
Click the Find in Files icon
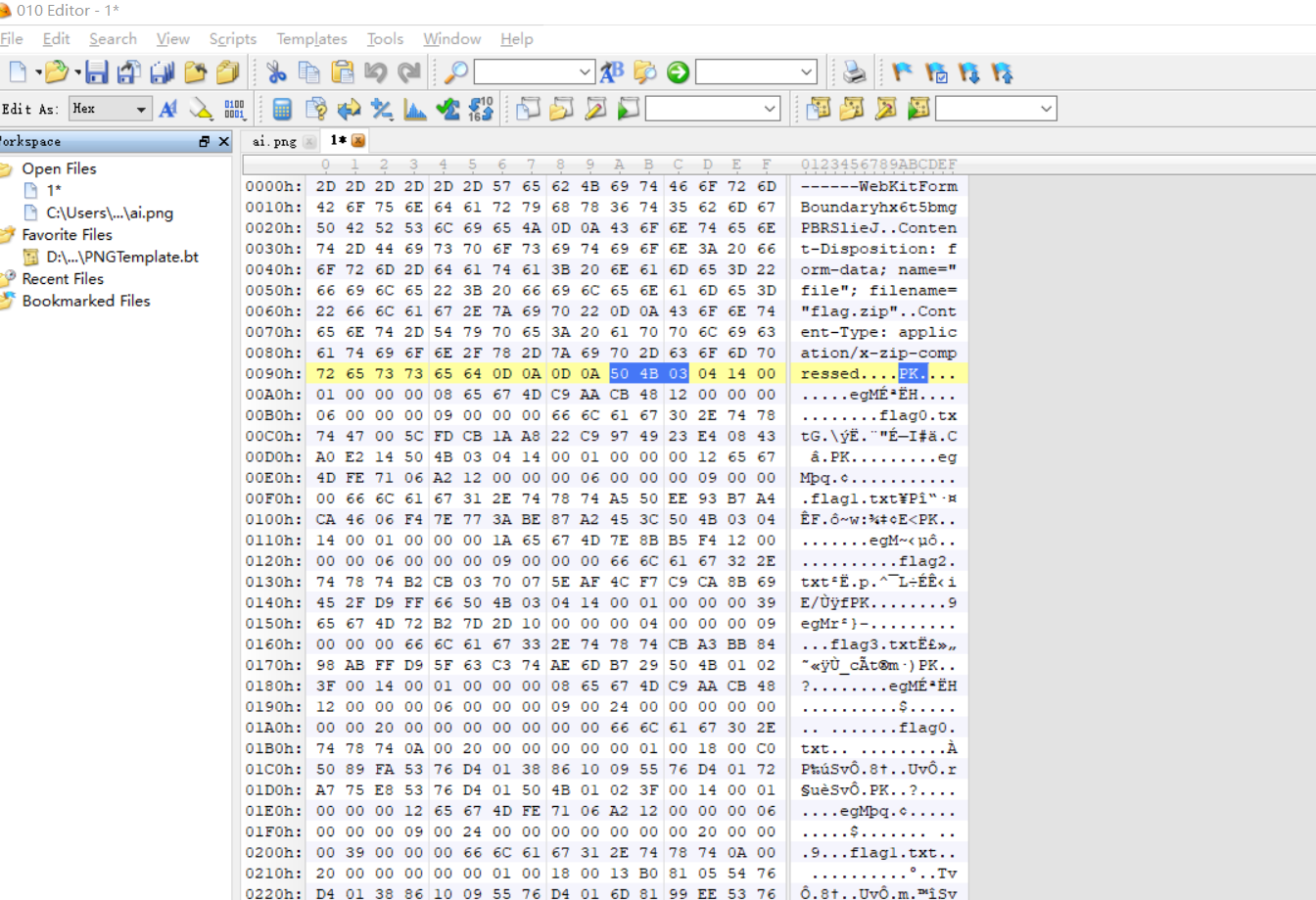645,71
